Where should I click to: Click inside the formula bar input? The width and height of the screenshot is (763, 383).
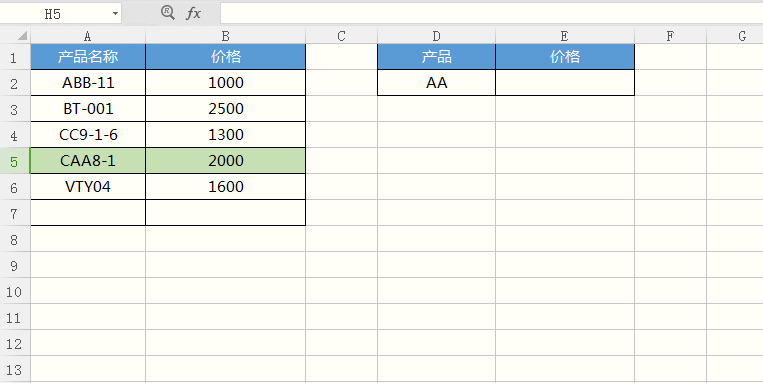coord(491,13)
